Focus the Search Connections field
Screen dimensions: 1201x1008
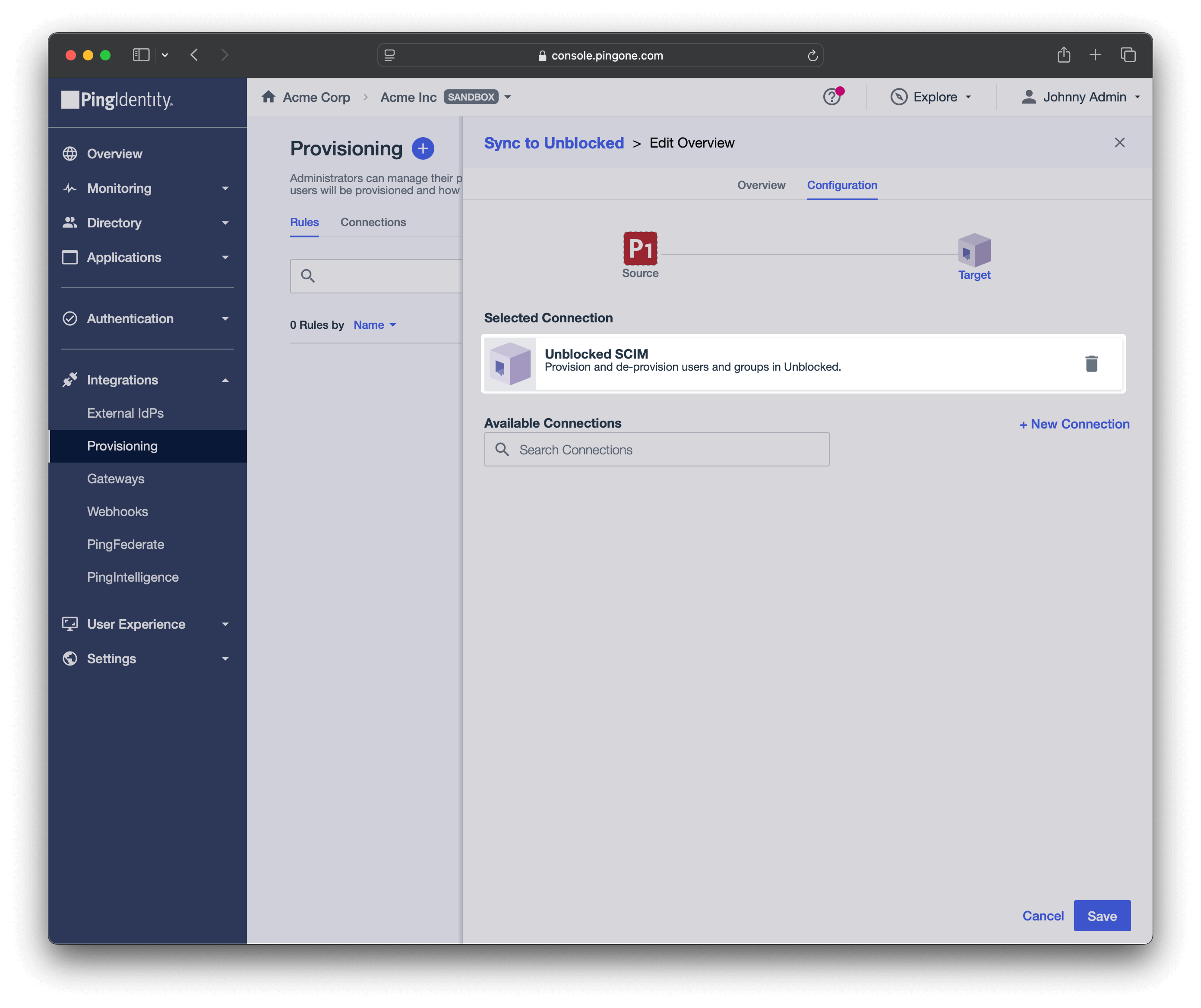[657, 449]
